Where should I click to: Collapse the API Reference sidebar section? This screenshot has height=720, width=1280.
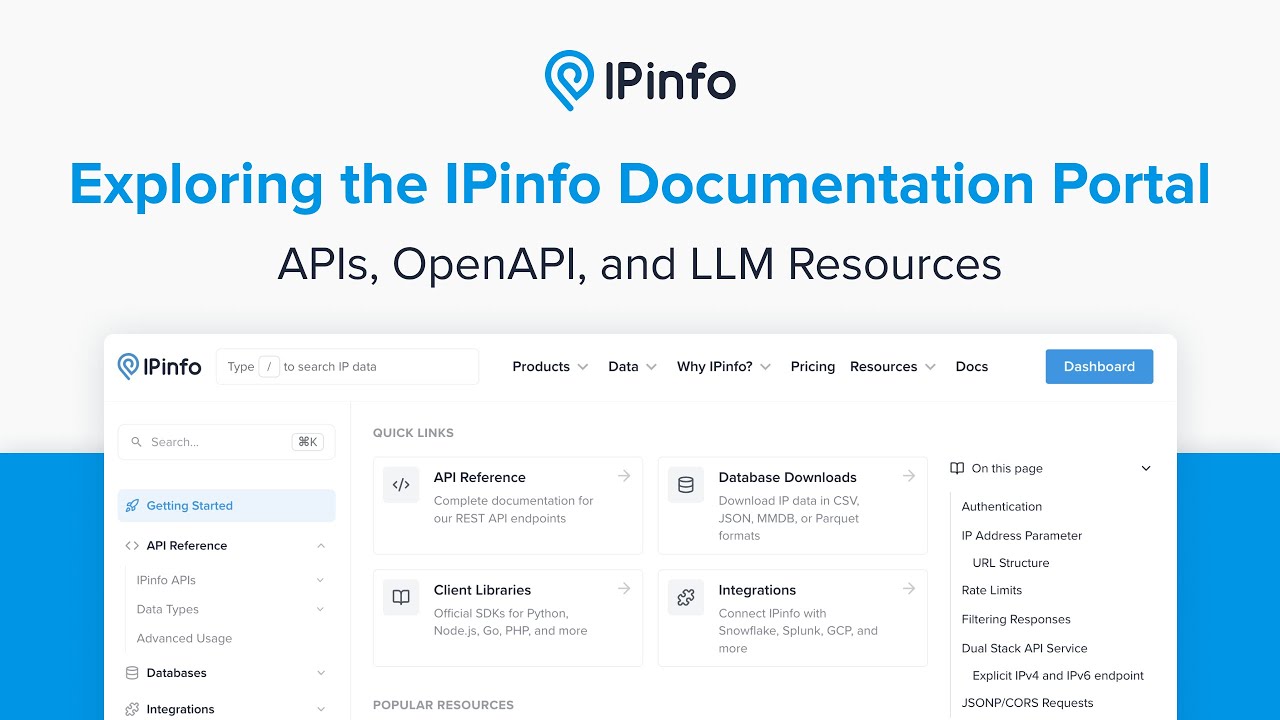coord(321,546)
